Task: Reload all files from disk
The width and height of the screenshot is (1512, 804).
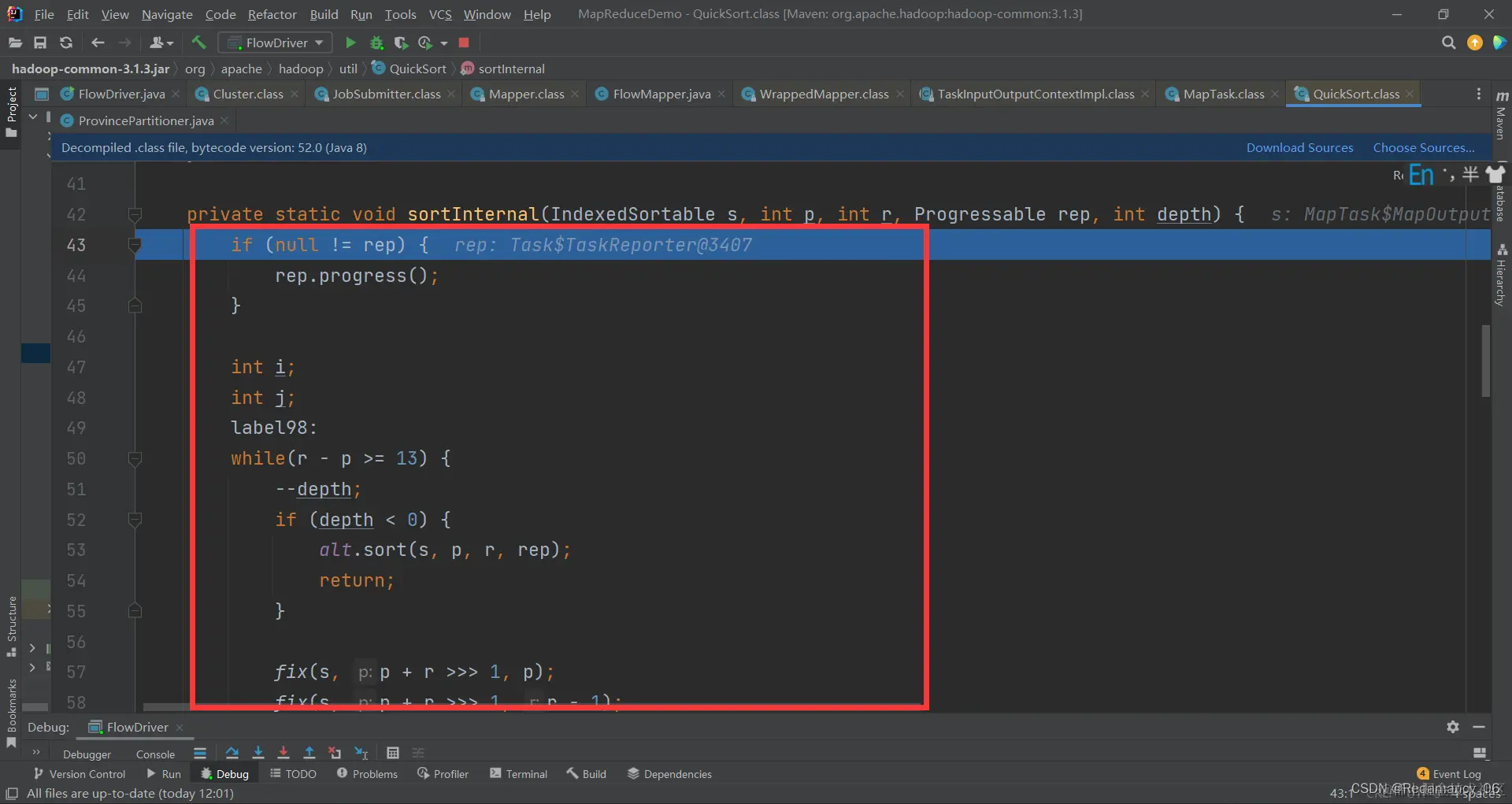Action: pos(66,43)
